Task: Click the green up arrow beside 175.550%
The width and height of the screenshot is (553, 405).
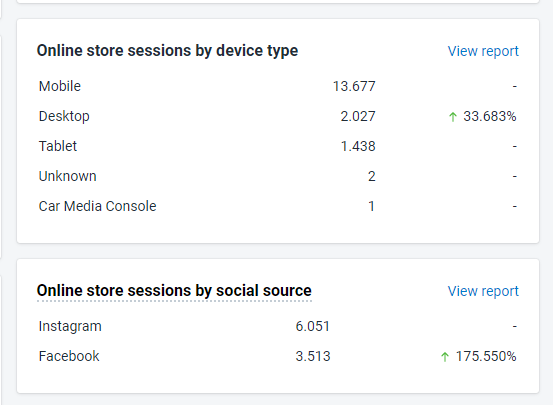Action: [445, 357]
